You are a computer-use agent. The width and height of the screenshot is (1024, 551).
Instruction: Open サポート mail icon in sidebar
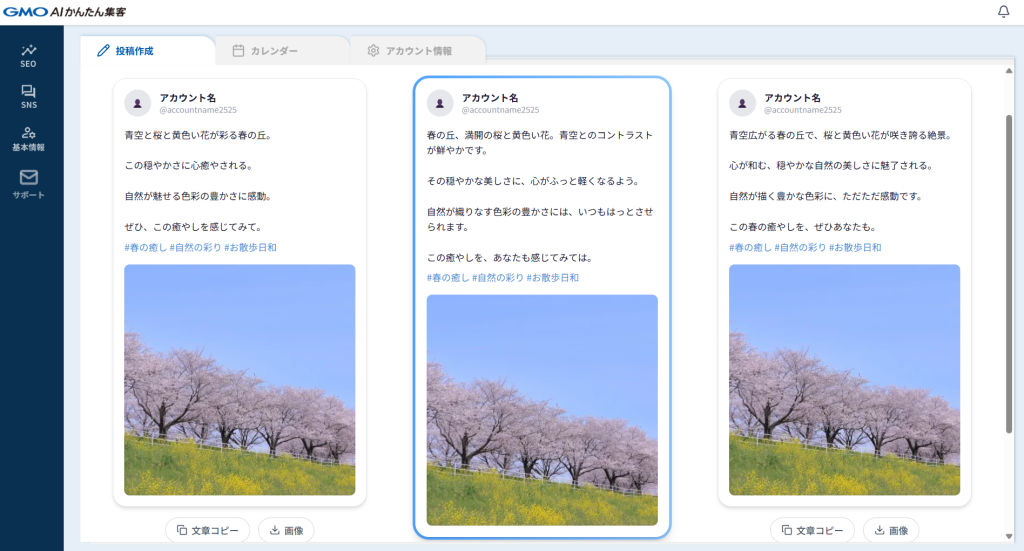[x=29, y=183]
